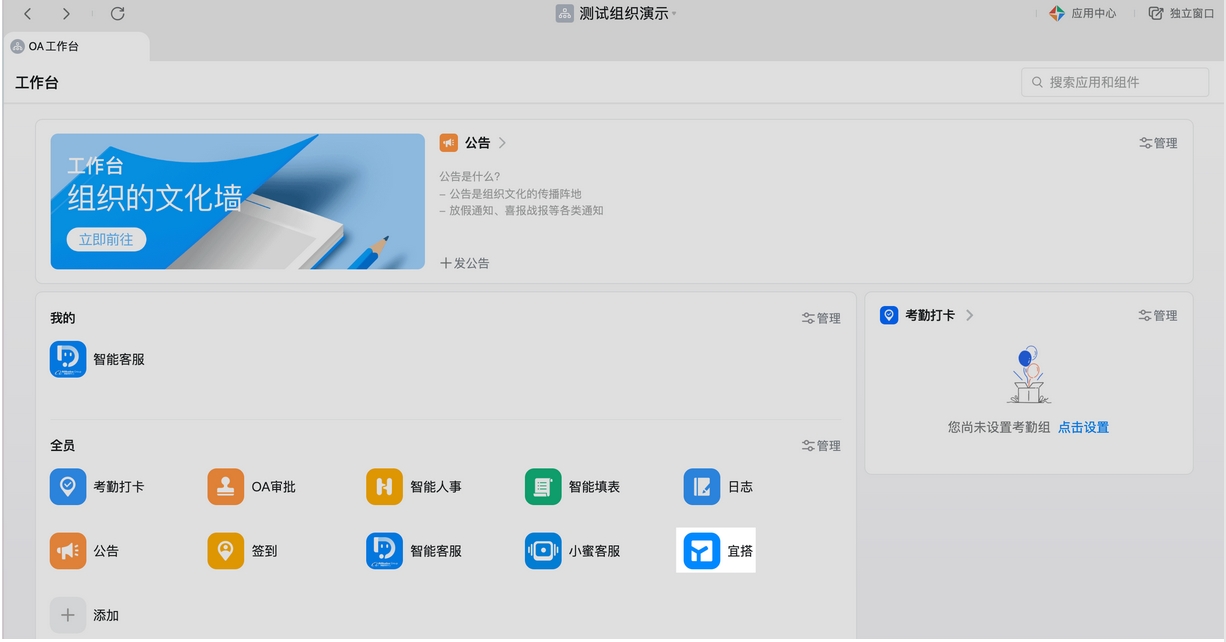The height and width of the screenshot is (642, 1226).
Task: Click the 小蜜客服 app label
Action: 594,551
